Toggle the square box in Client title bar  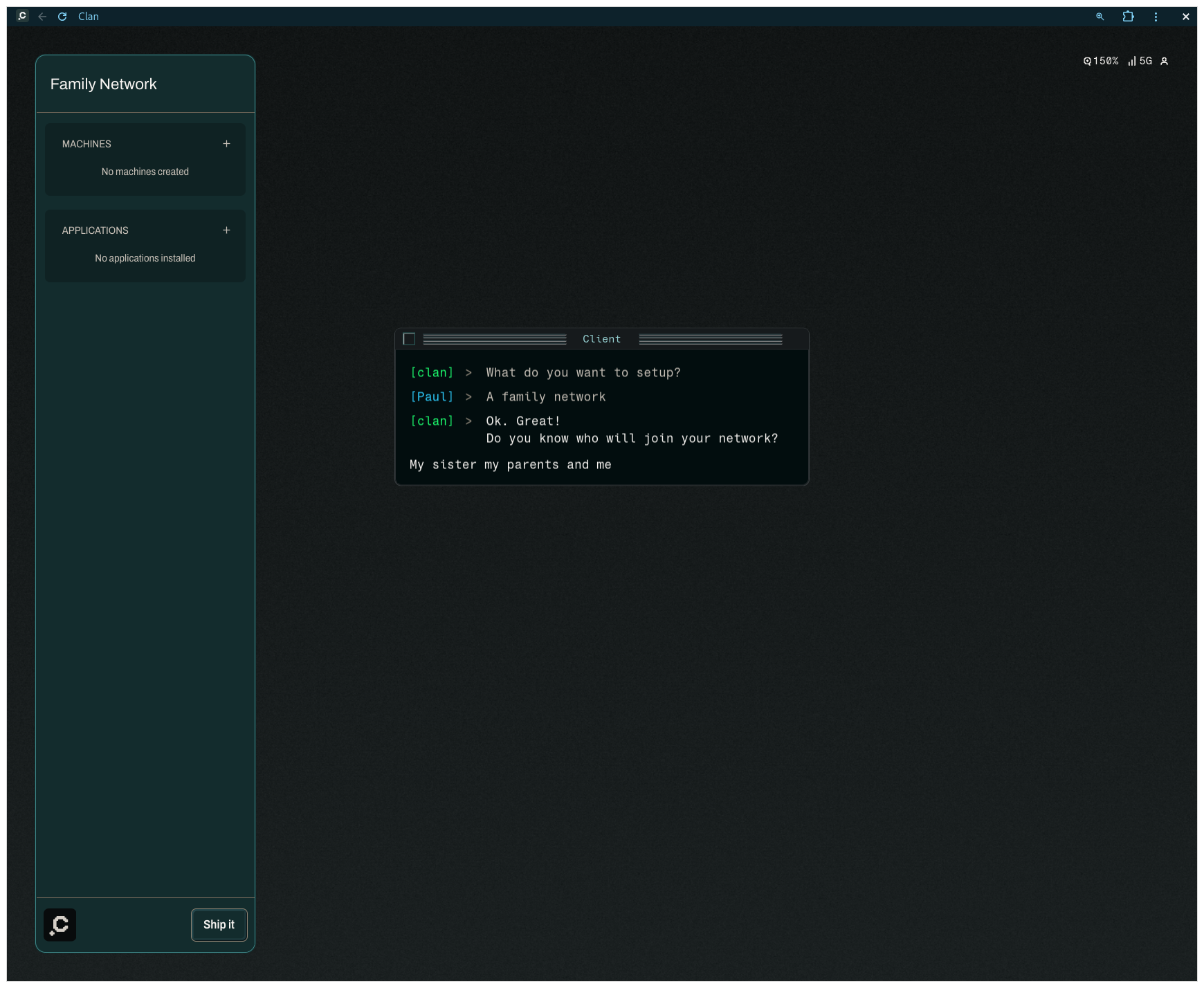tap(409, 339)
